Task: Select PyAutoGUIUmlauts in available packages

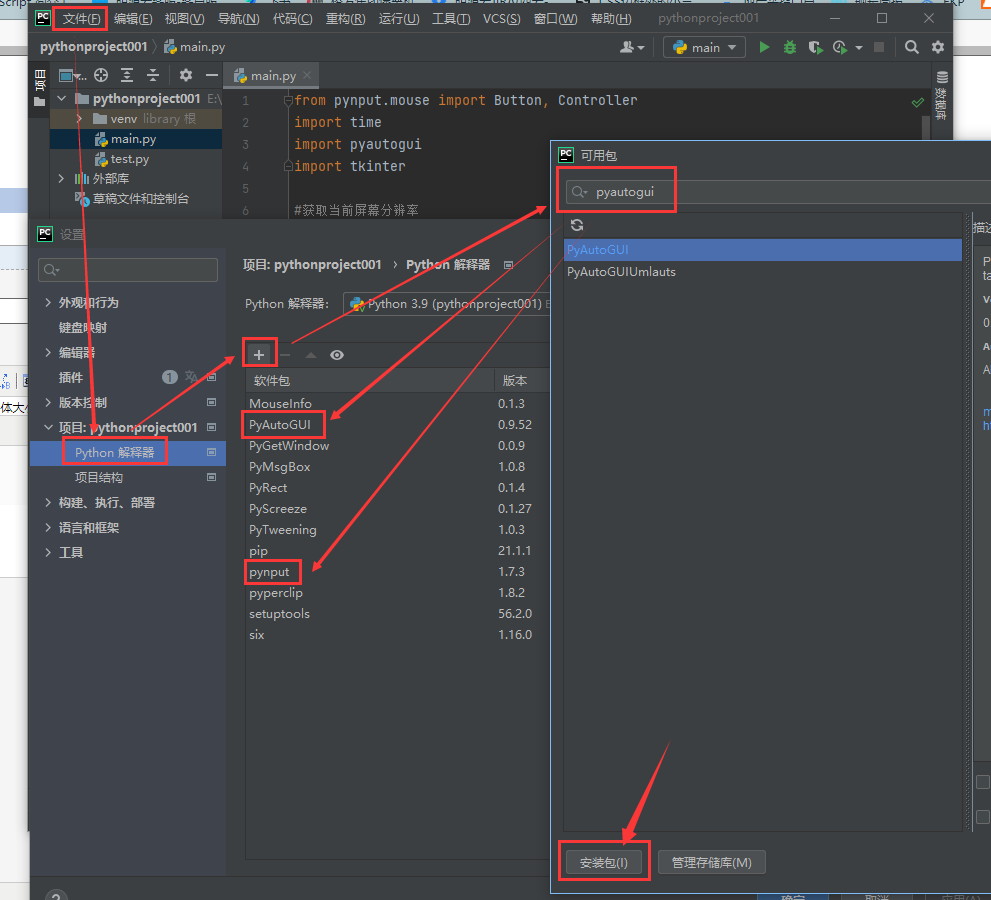Action: [763, 272]
